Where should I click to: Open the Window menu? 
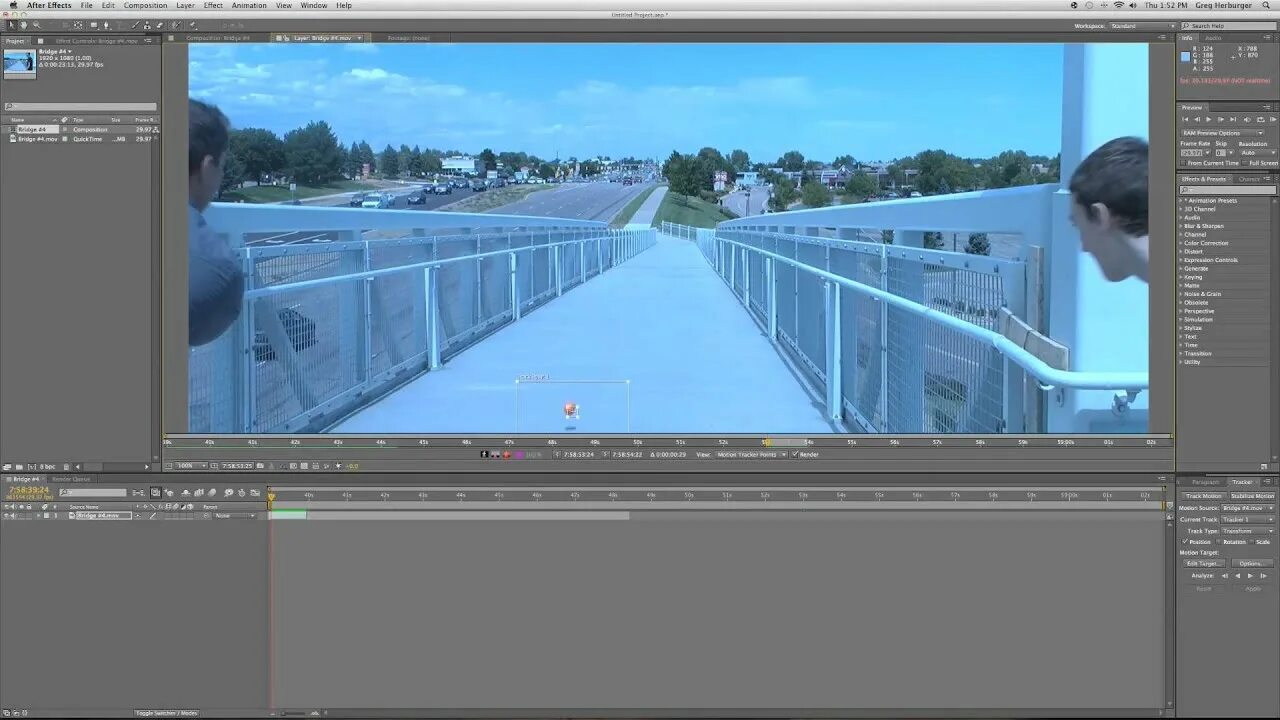(x=314, y=5)
